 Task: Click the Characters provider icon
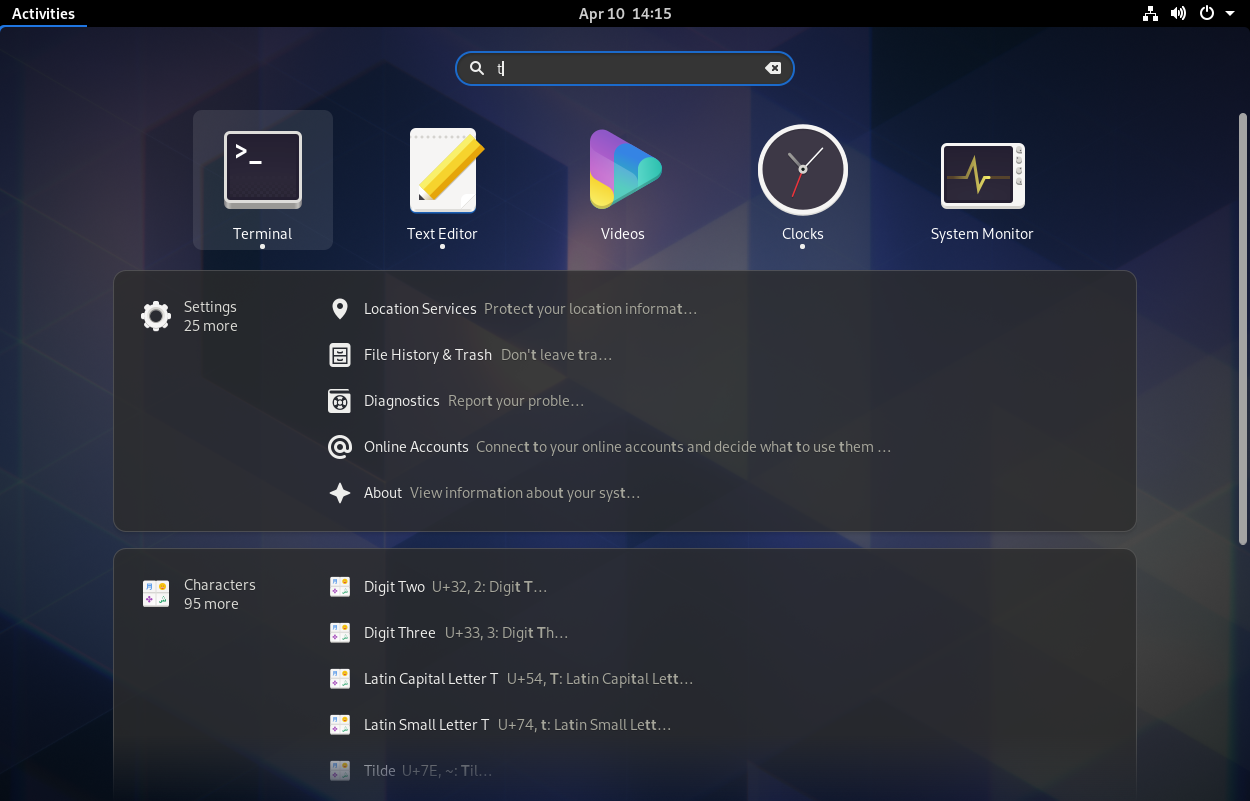tap(156, 594)
